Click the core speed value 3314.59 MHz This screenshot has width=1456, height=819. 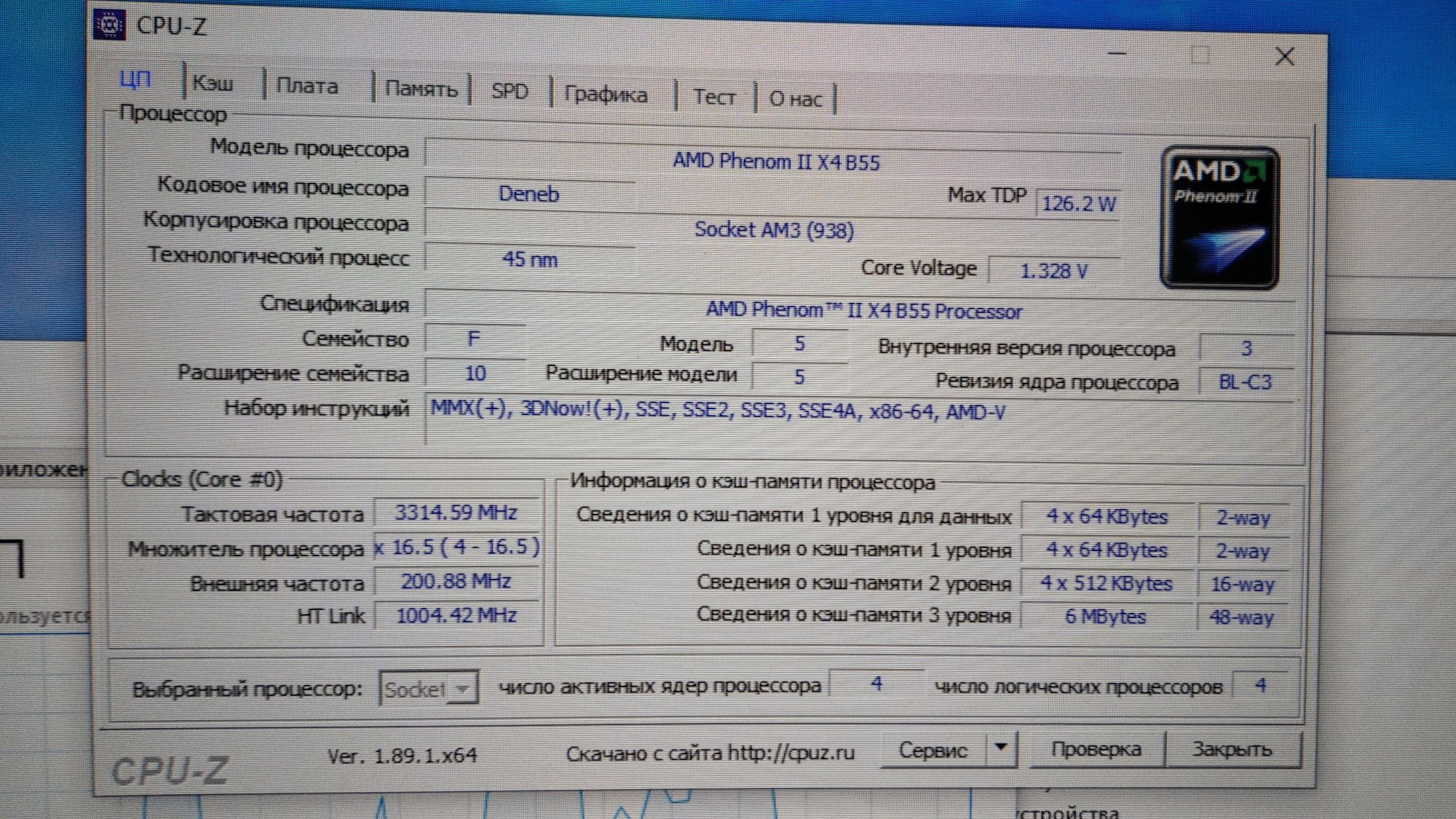click(x=456, y=513)
